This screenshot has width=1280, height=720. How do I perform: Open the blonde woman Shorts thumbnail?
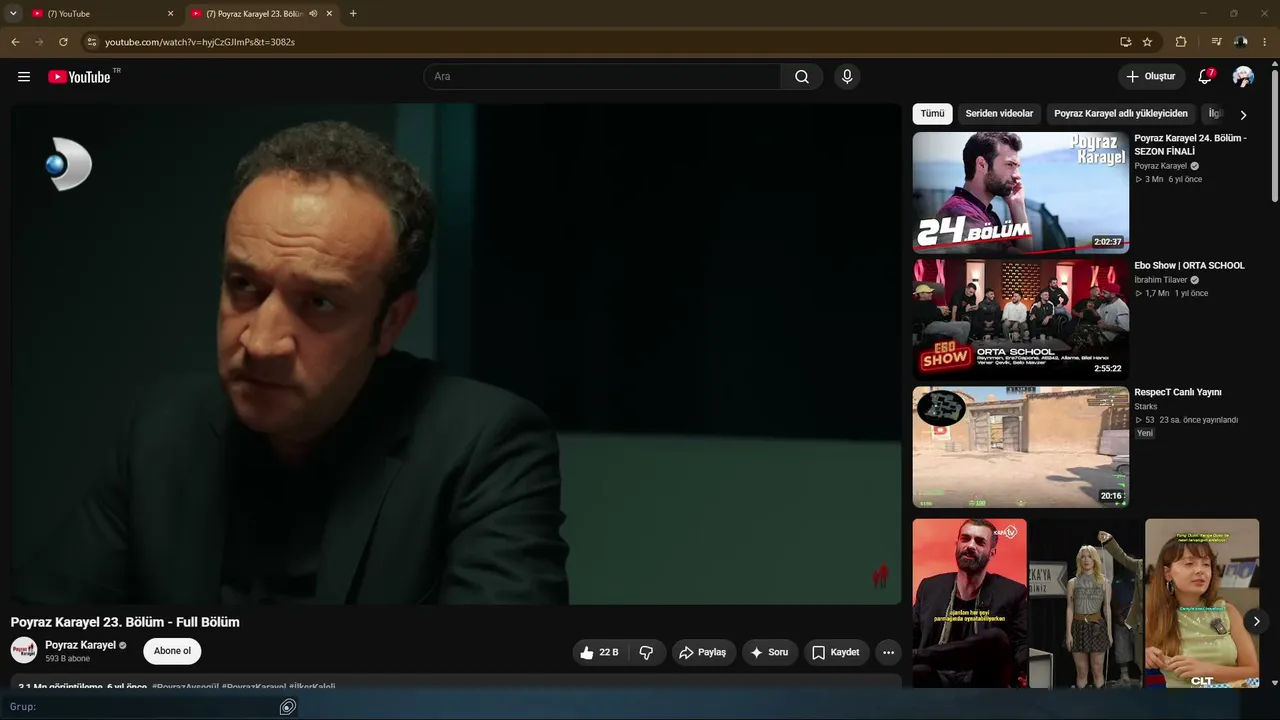coord(1086,603)
